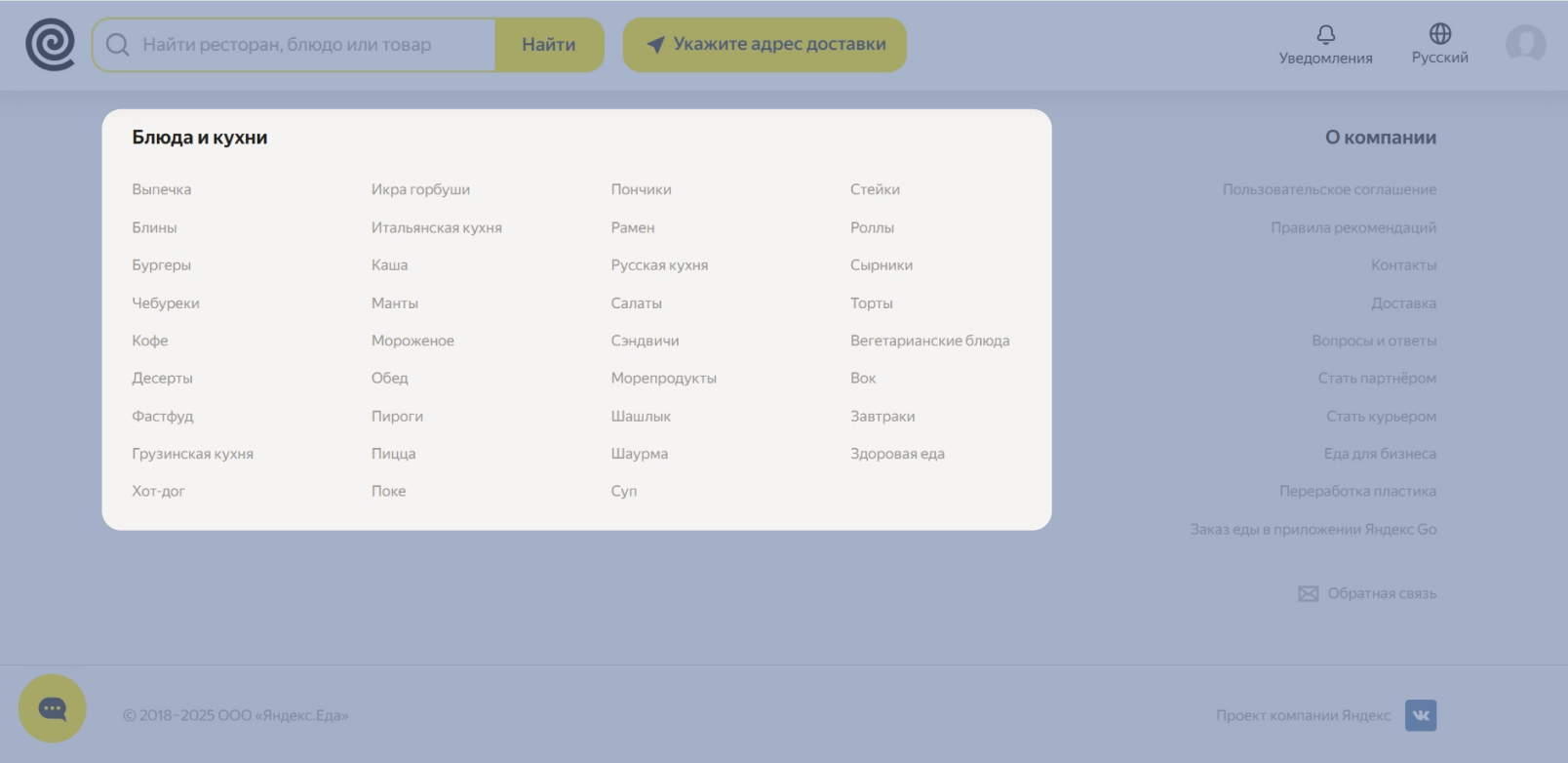1568x763 pixels.
Task: Open the Контакты link
Action: 1403,265
